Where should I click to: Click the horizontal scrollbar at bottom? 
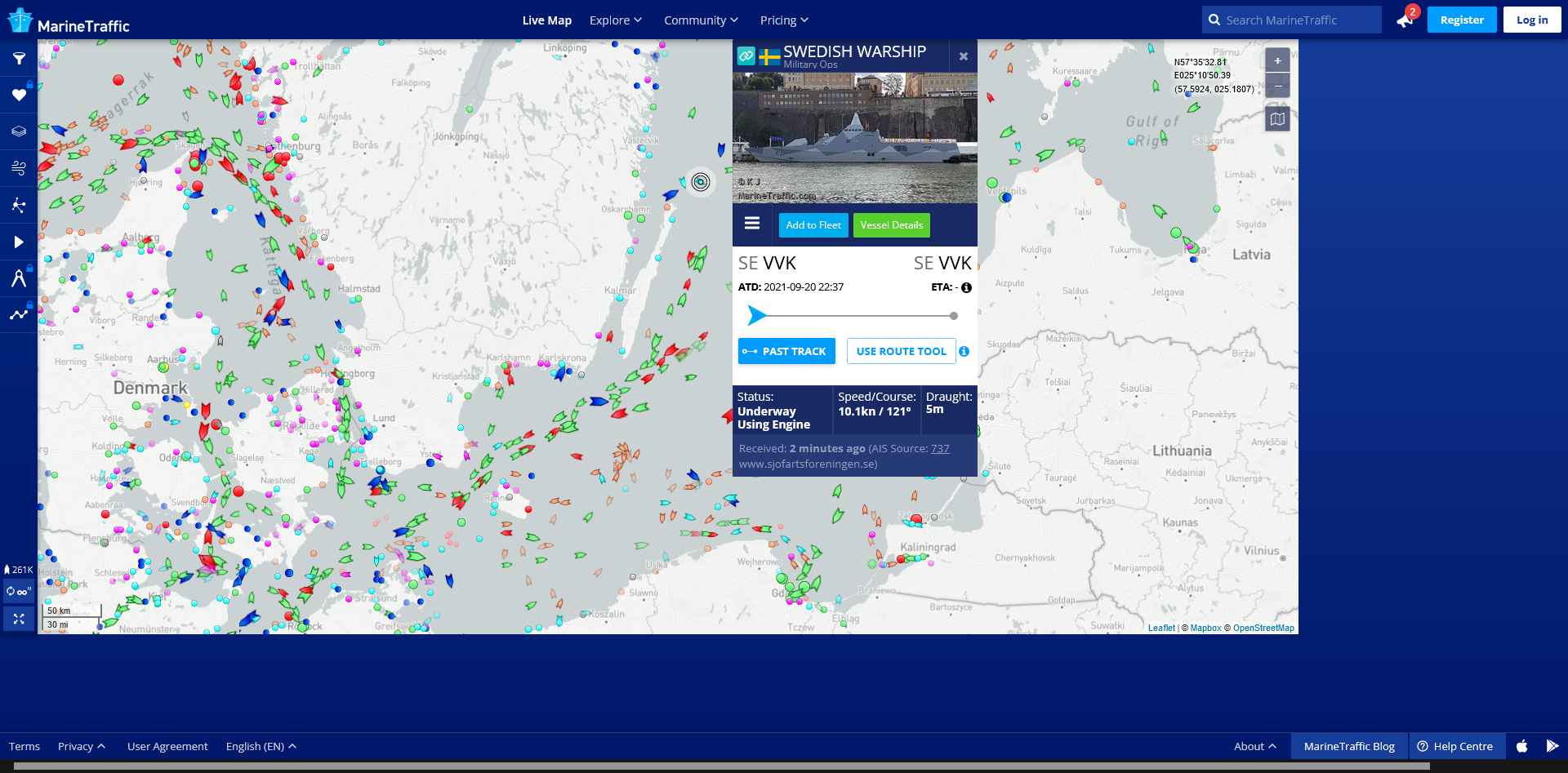pos(722,766)
